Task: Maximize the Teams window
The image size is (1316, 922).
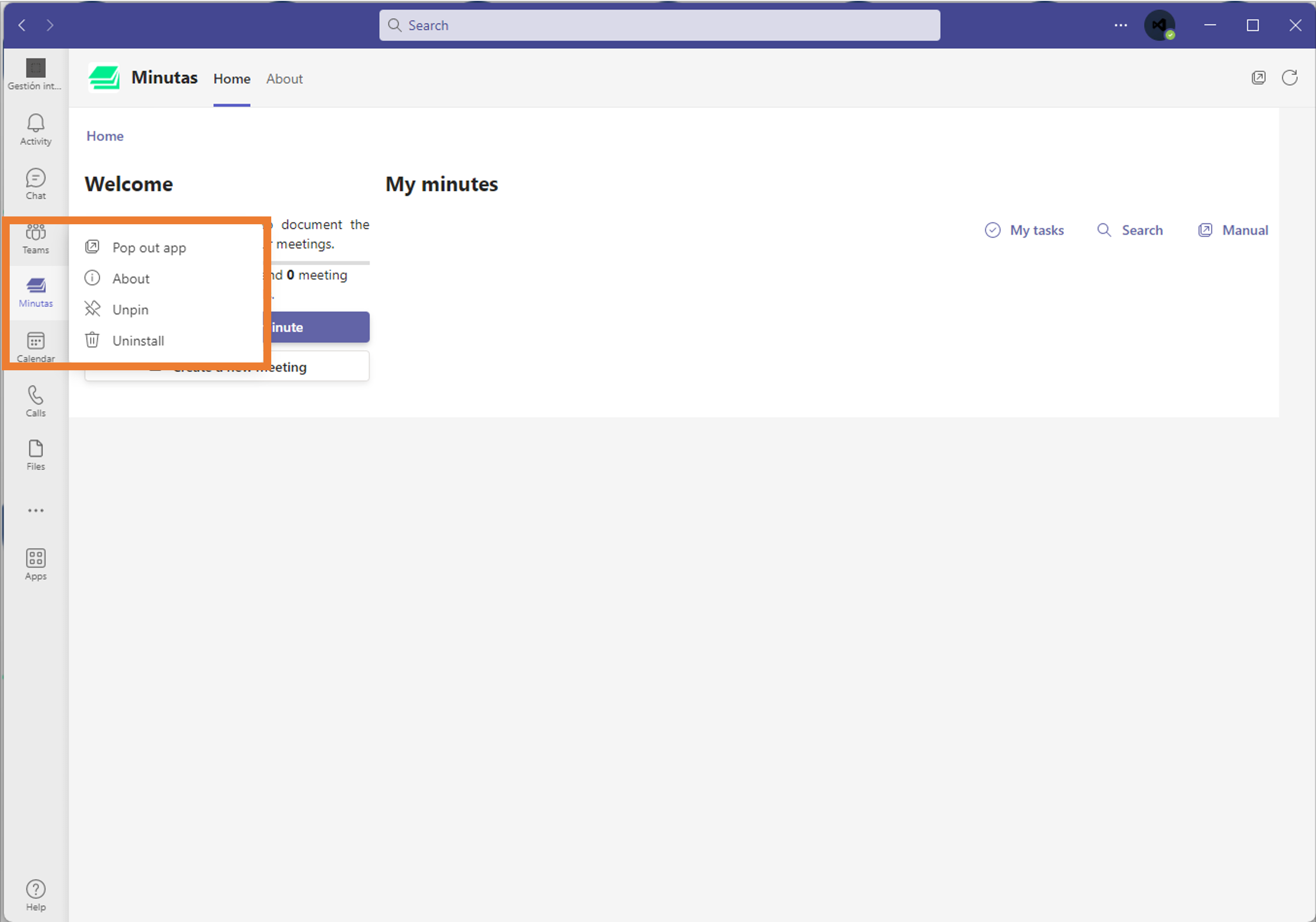Action: (x=1252, y=25)
